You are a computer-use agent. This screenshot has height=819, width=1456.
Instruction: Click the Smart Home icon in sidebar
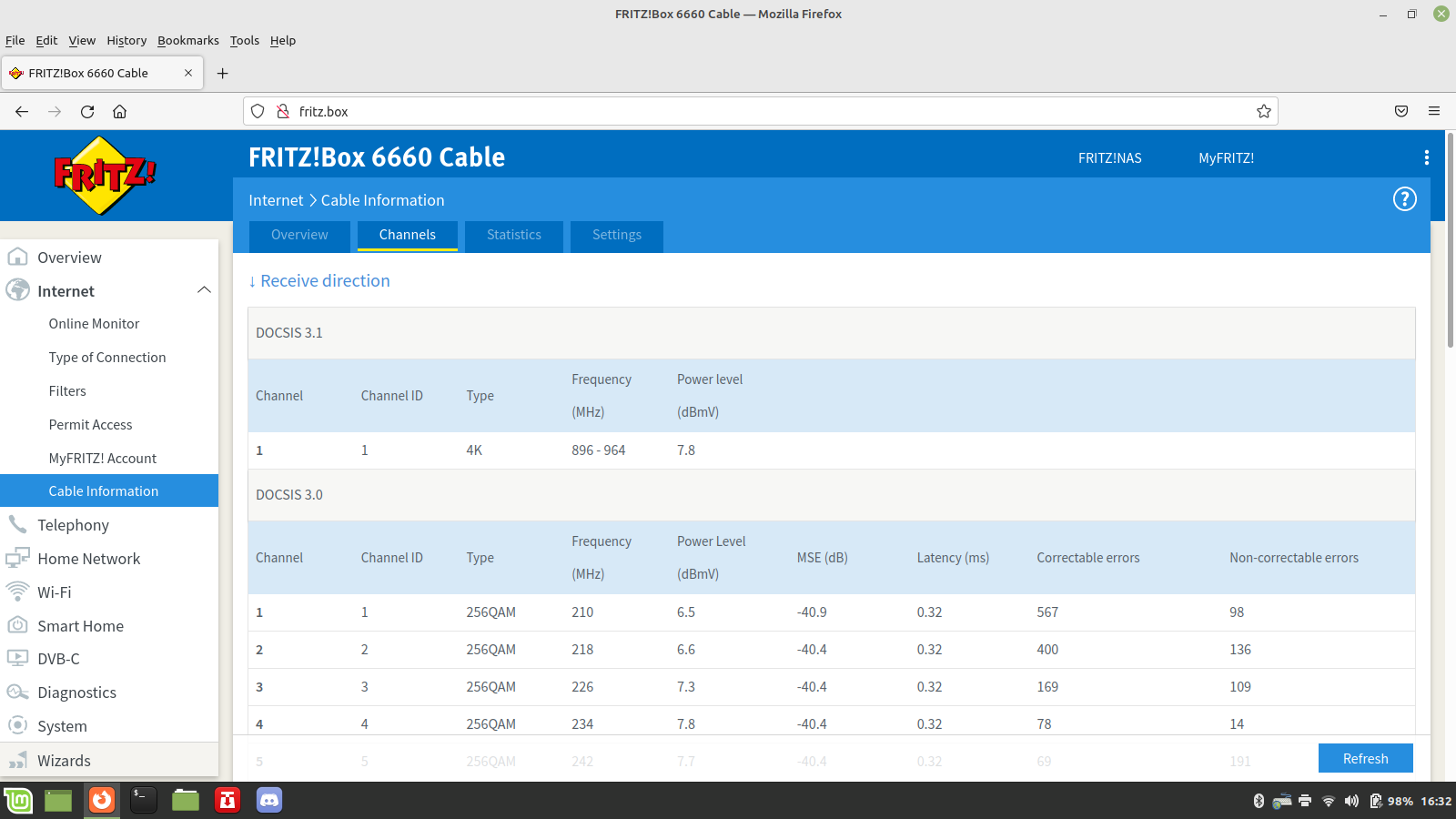click(17, 625)
